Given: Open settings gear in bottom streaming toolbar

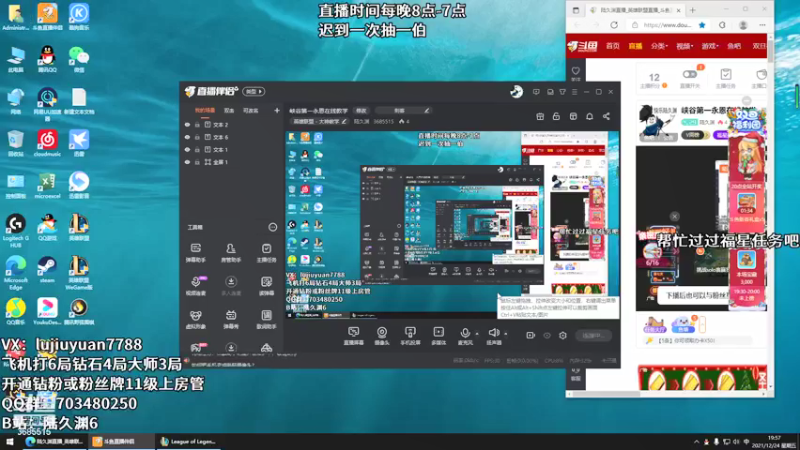Looking at the screenshot, I should click(x=562, y=336).
